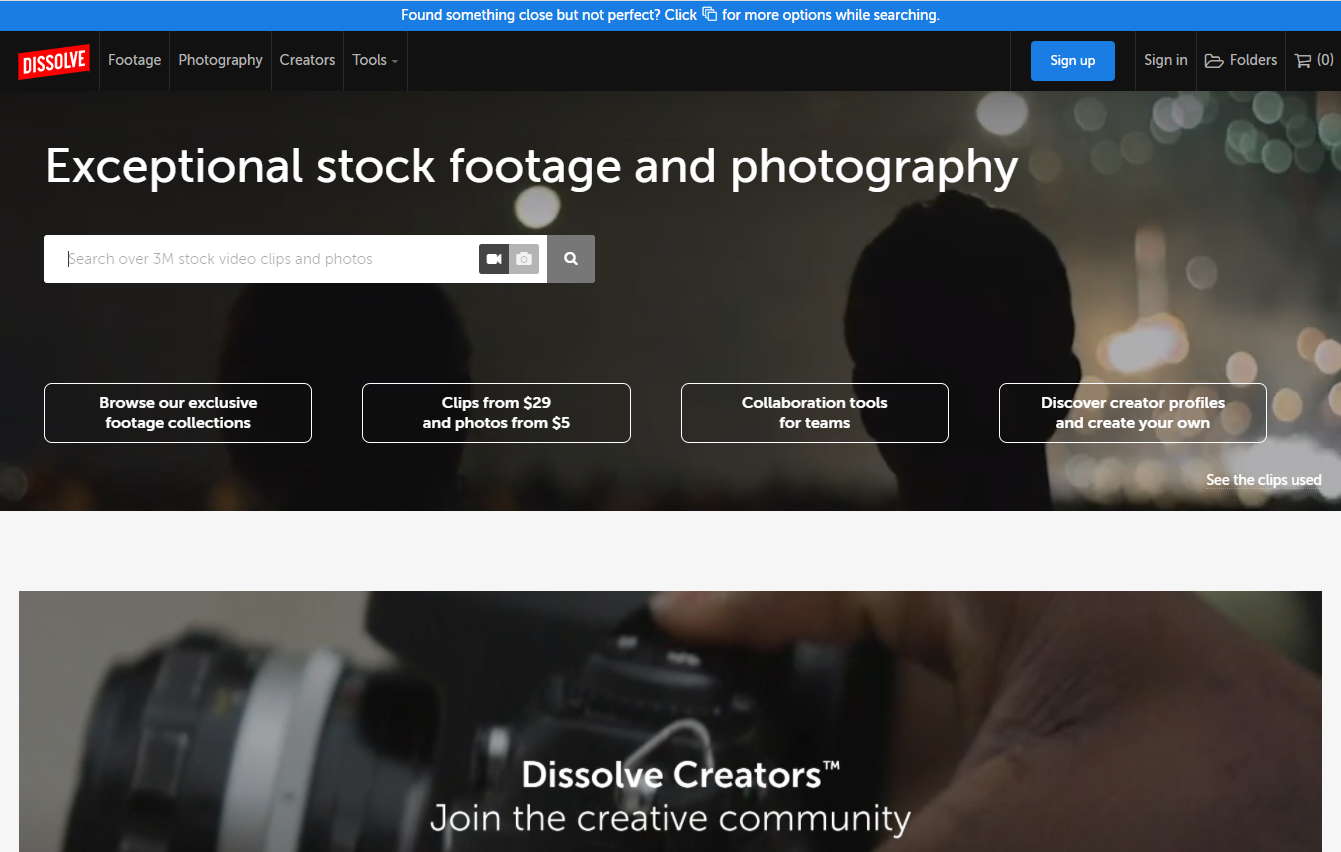Click the blue search tip banner text
Image resolution: width=1341 pixels, height=852 pixels.
[x=670, y=15]
